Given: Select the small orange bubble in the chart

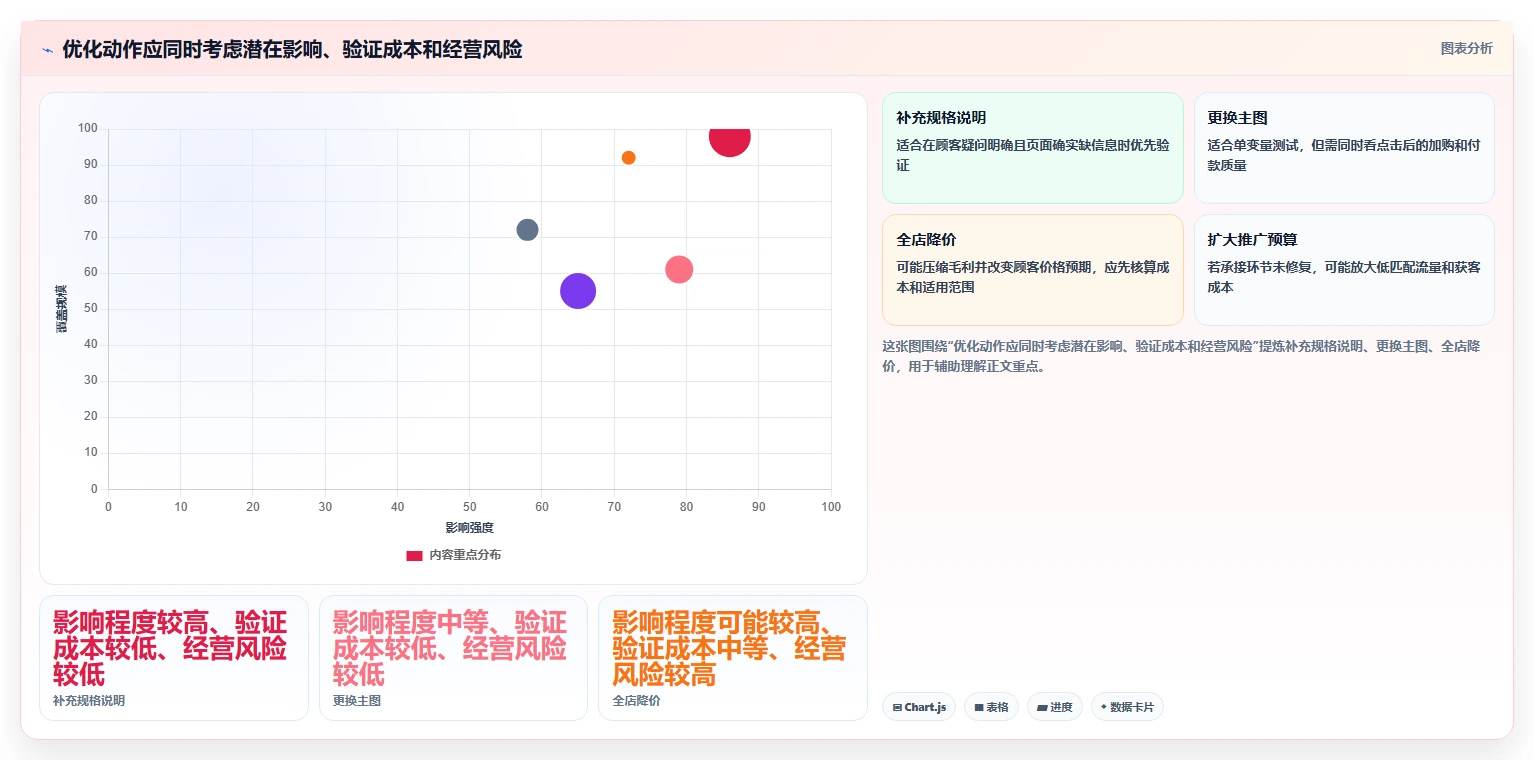Looking at the screenshot, I should pos(628,158).
